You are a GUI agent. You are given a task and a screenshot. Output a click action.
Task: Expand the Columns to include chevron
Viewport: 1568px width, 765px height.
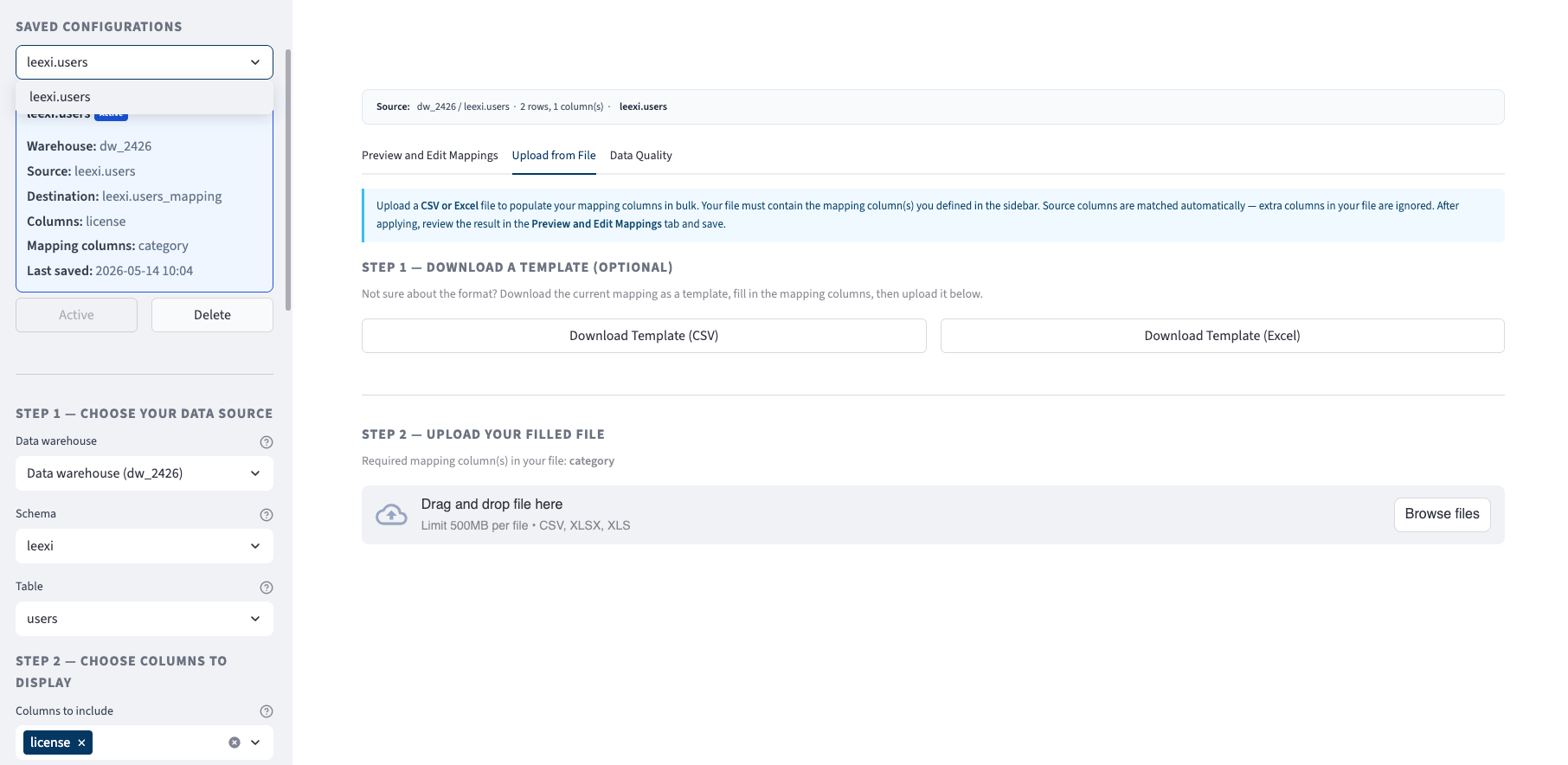click(255, 742)
